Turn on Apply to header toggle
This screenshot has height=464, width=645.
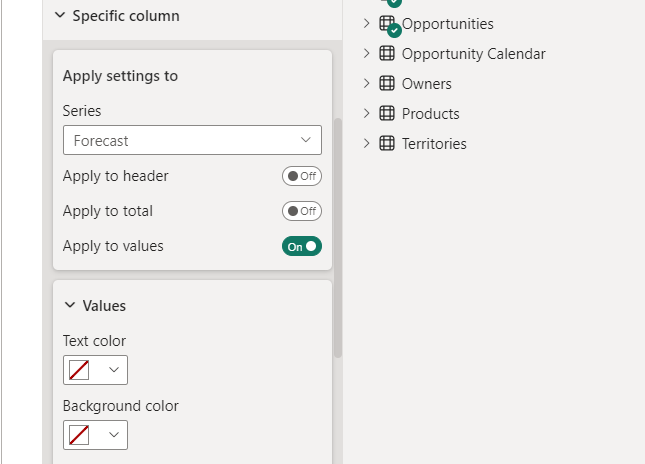coord(301,176)
